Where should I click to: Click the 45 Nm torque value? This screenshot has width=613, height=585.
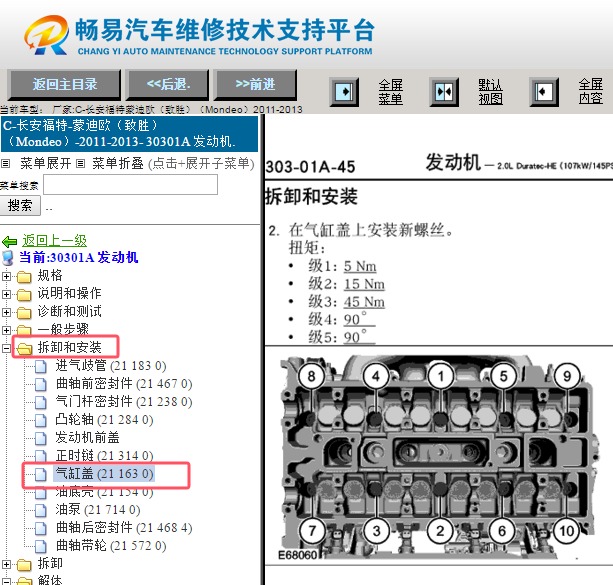pos(364,302)
